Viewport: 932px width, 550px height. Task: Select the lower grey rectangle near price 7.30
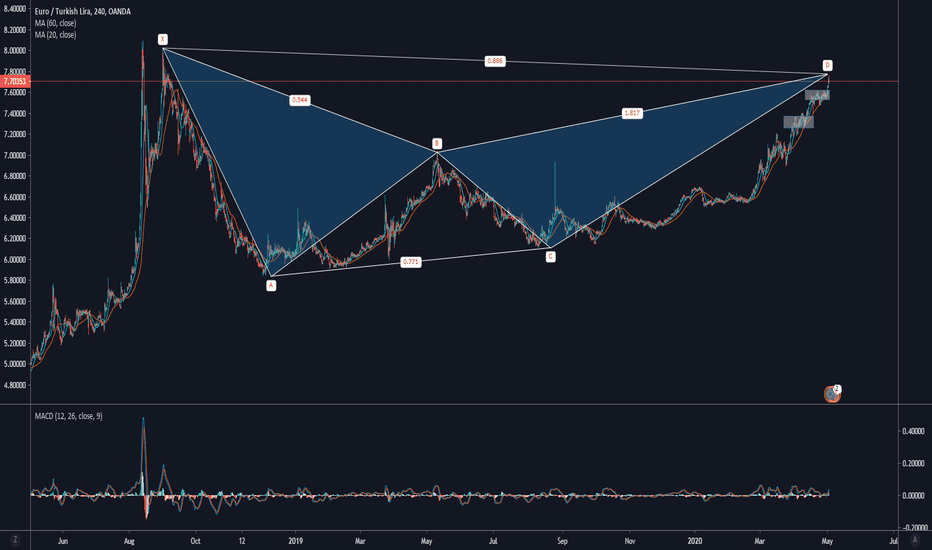click(798, 122)
